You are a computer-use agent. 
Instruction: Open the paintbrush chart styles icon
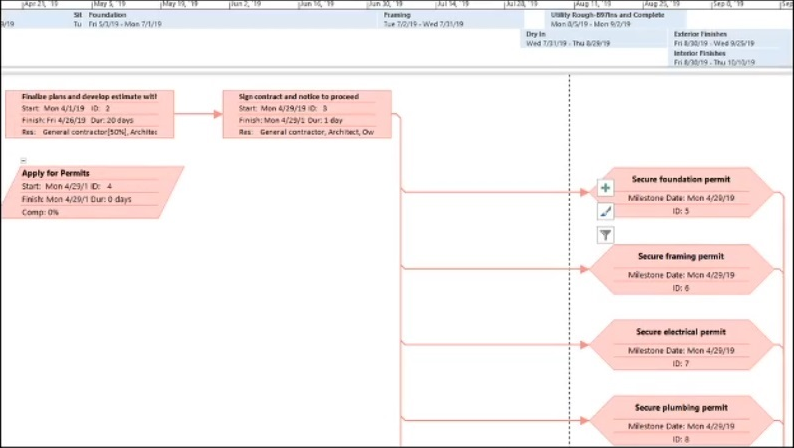605,212
